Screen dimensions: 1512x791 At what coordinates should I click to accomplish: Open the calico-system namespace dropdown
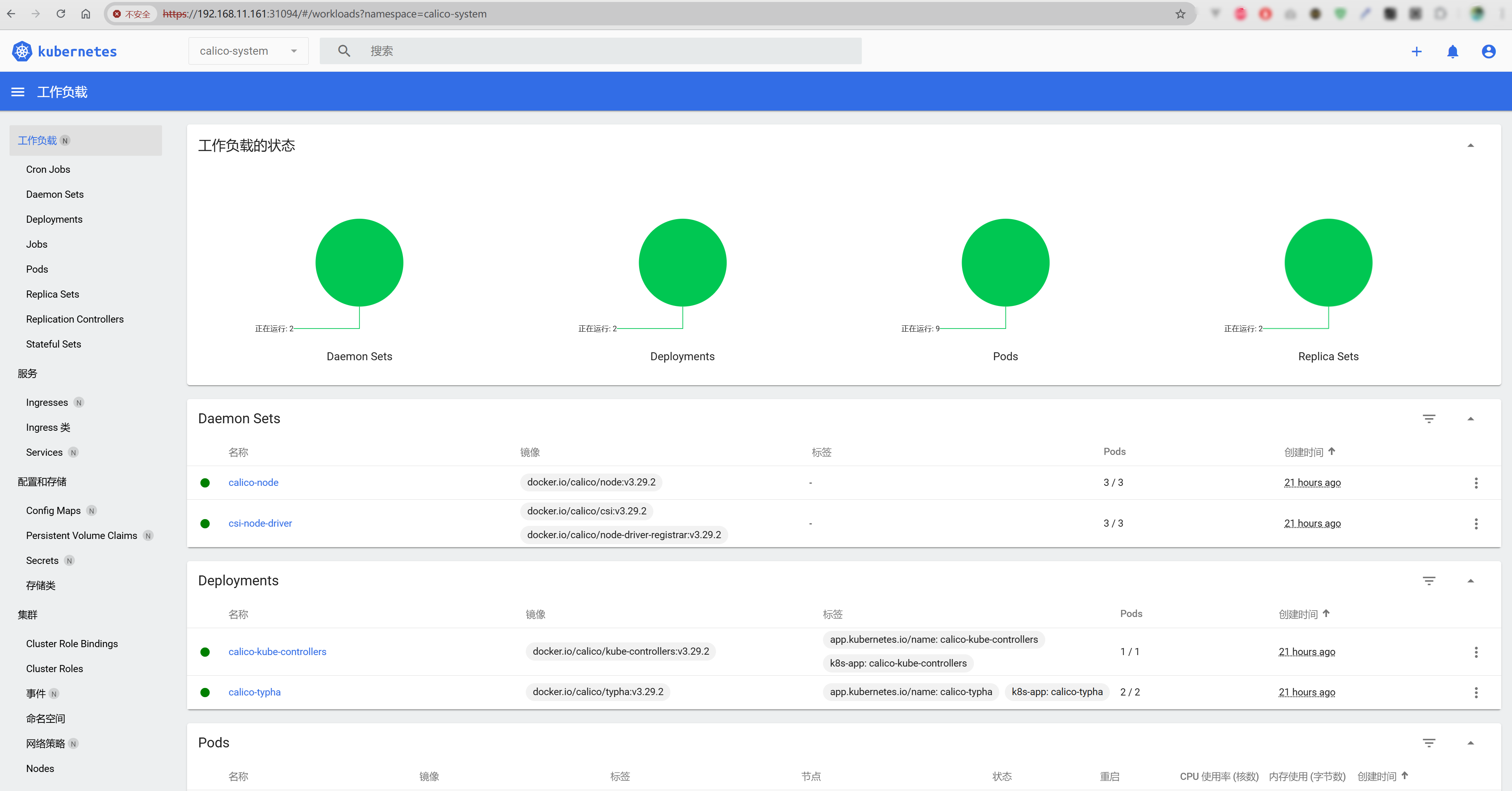(248, 51)
